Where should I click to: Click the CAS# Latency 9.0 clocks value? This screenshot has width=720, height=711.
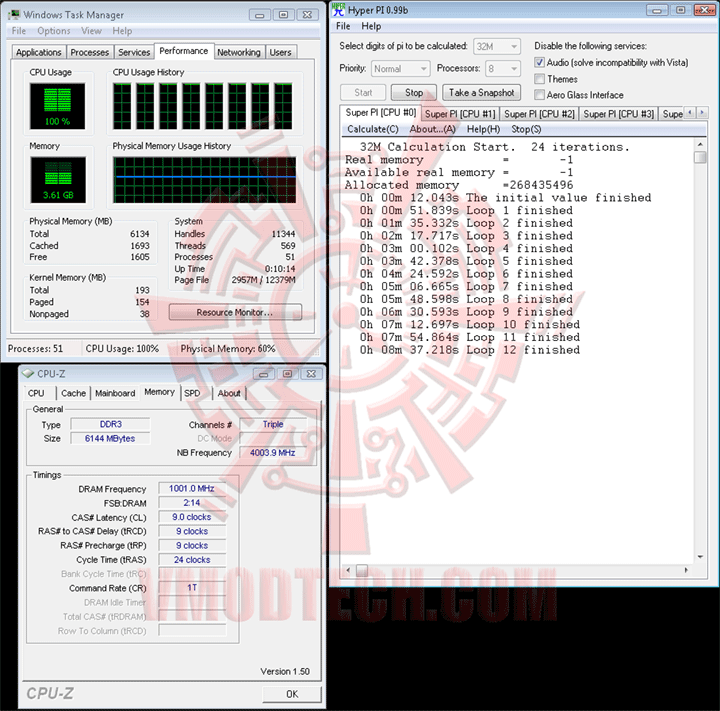192,517
